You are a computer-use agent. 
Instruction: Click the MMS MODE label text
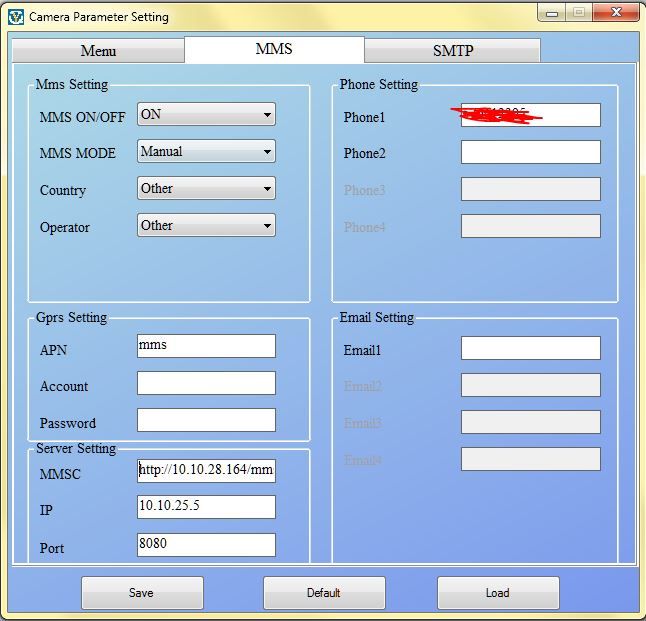77,153
